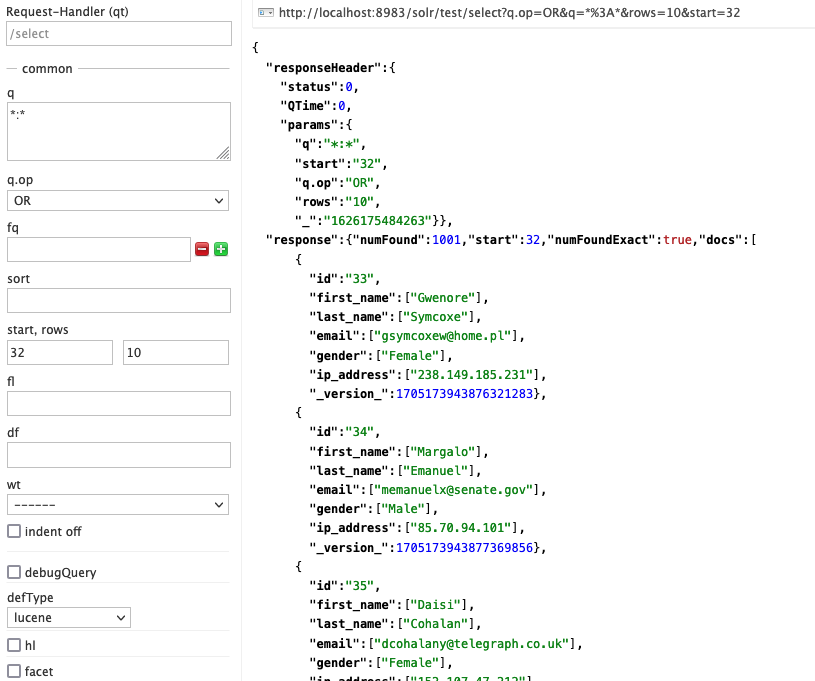Click the rows field containing 10
The height and width of the screenshot is (681, 815).
(176, 352)
